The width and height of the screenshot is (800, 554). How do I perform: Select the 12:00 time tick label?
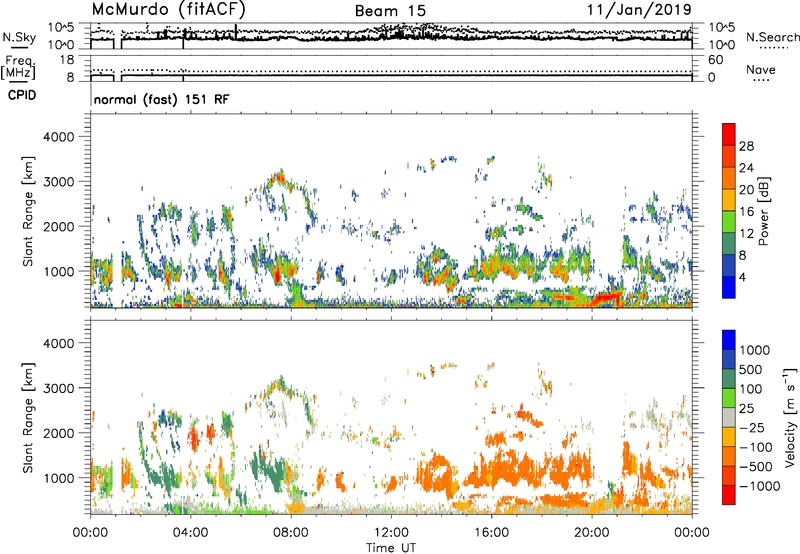point(391,533)
